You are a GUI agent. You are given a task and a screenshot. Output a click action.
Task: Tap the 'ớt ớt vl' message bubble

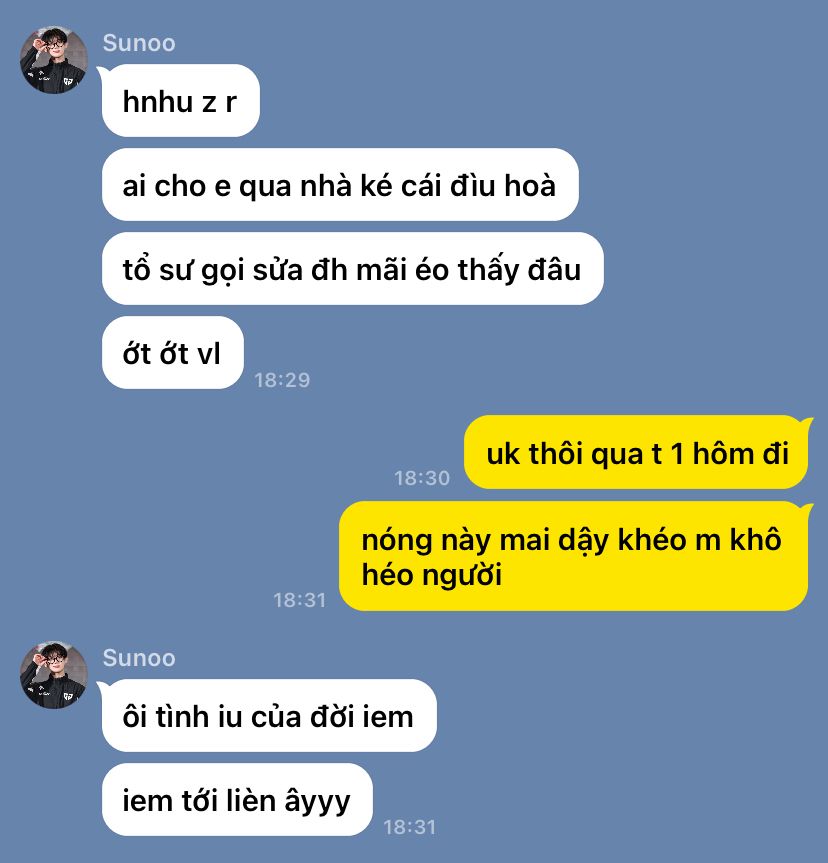[173, 353]
